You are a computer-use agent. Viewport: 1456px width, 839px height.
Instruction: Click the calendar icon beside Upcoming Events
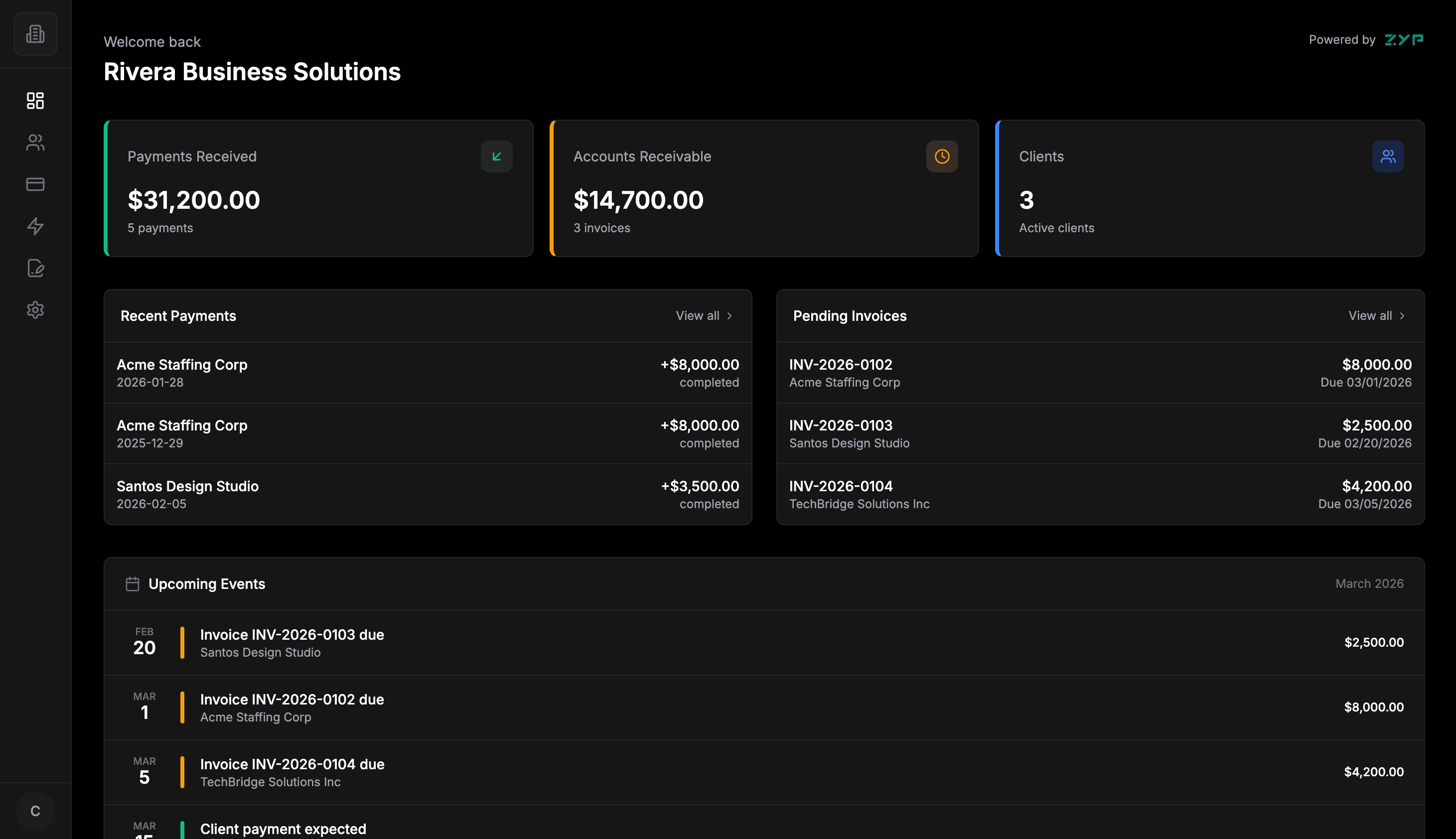(x=133, y=584)
